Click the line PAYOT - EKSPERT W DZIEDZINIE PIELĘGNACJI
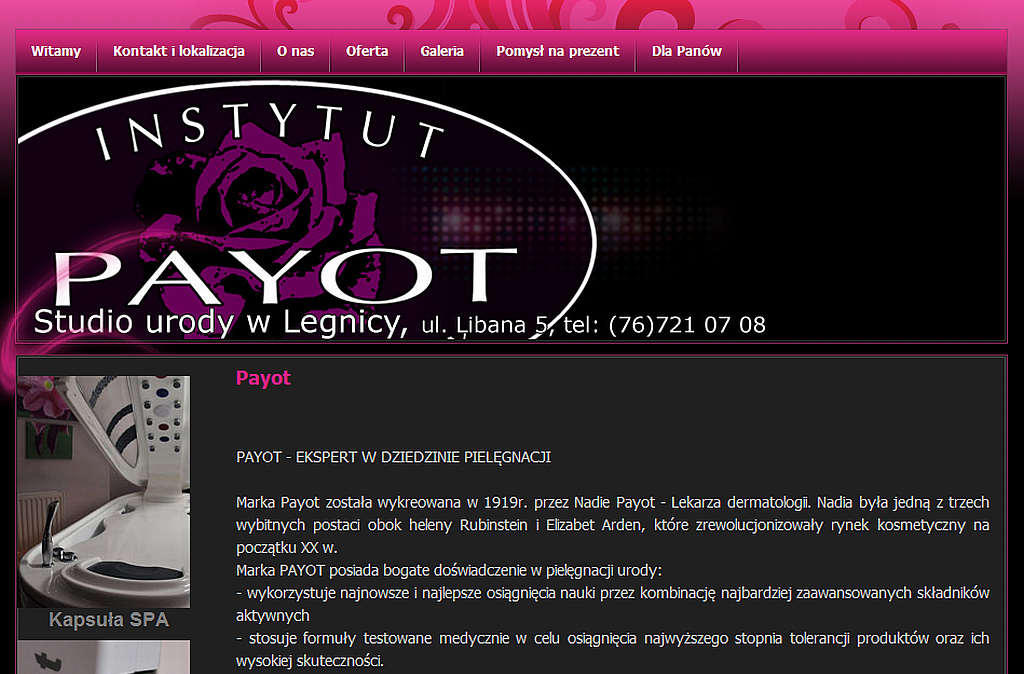 [394, 457]
